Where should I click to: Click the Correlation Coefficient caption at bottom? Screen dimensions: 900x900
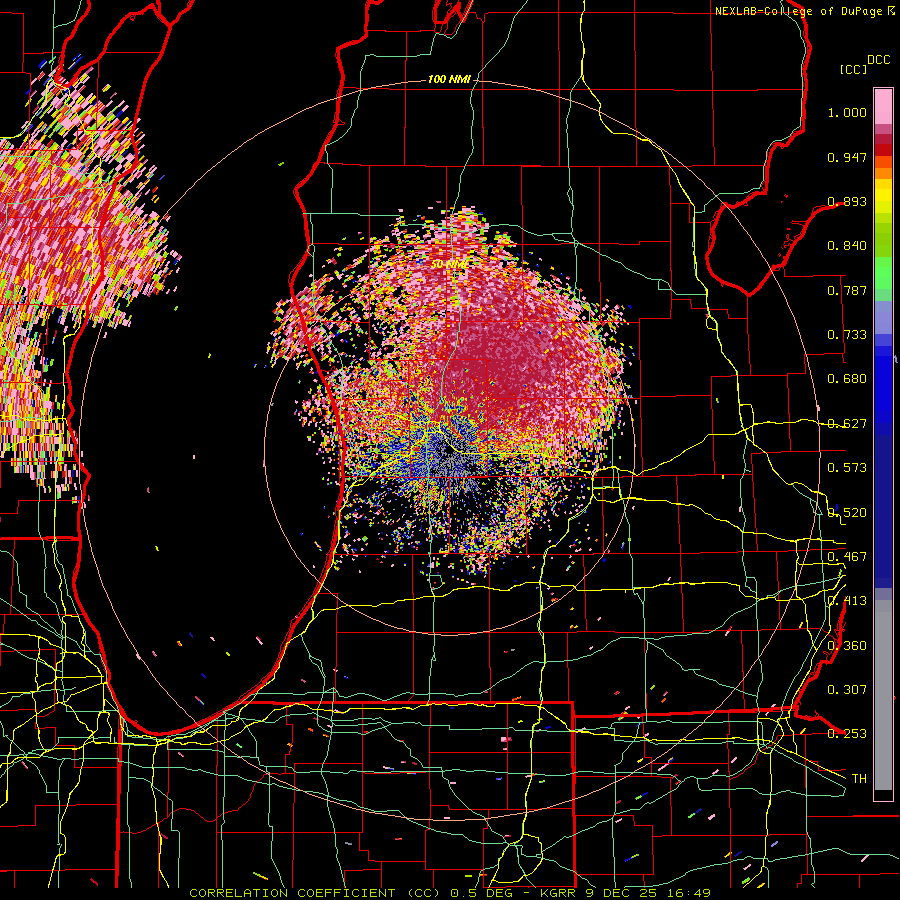coord(450,893)
